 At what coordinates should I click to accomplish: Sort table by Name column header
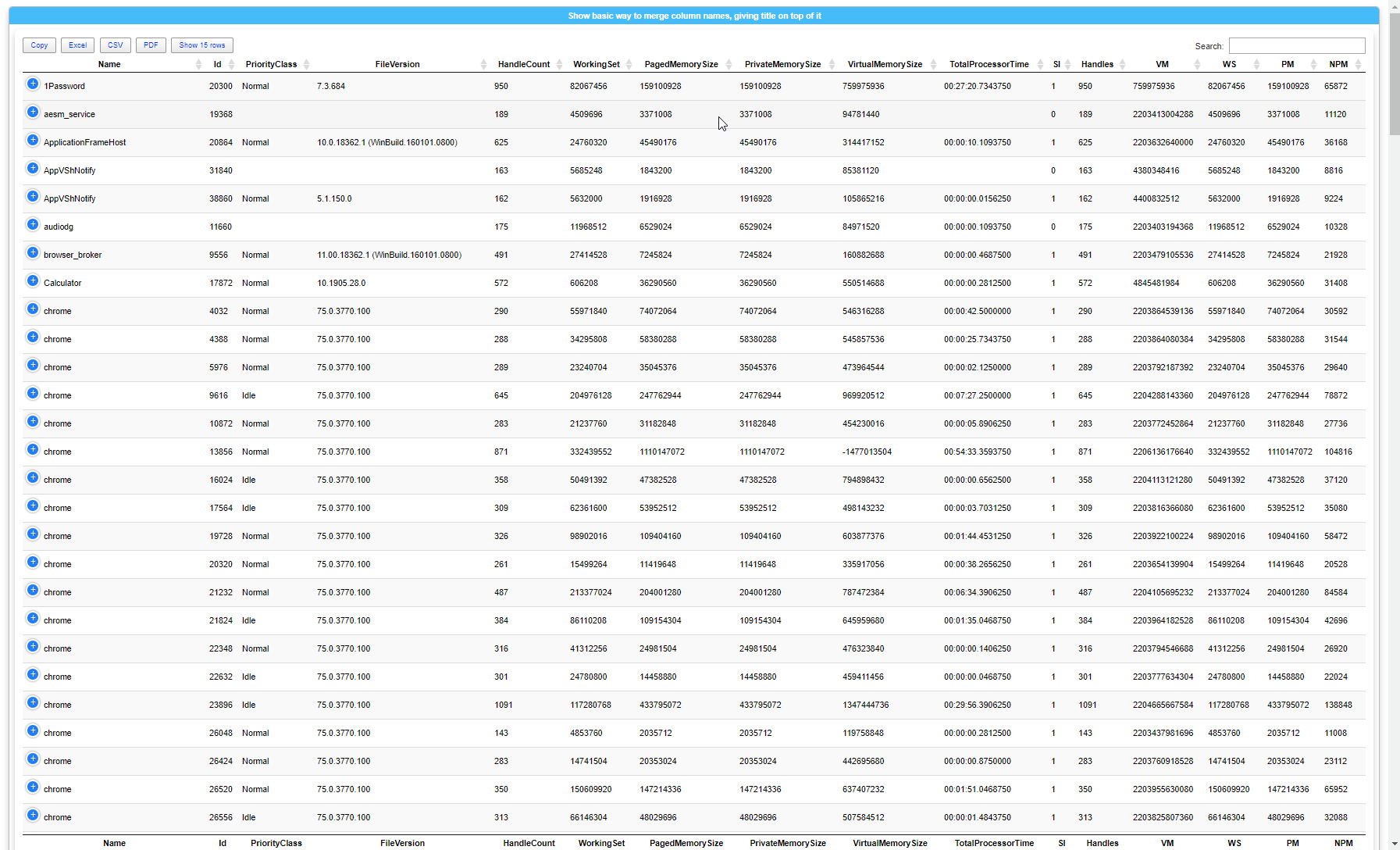point(109,64)
